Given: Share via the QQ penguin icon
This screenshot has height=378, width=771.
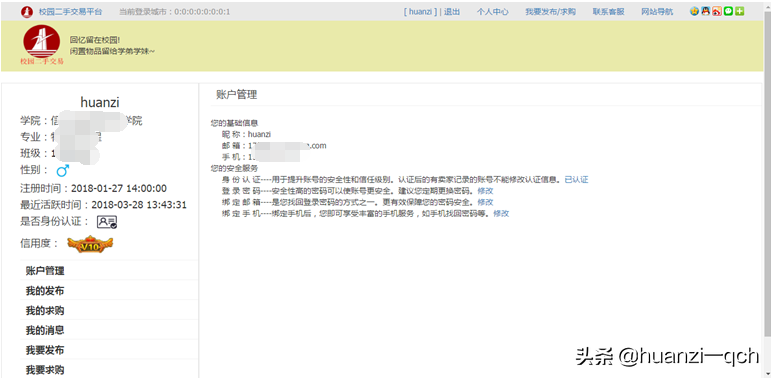Looking at the screenshot, I should [x=706, y=11].
